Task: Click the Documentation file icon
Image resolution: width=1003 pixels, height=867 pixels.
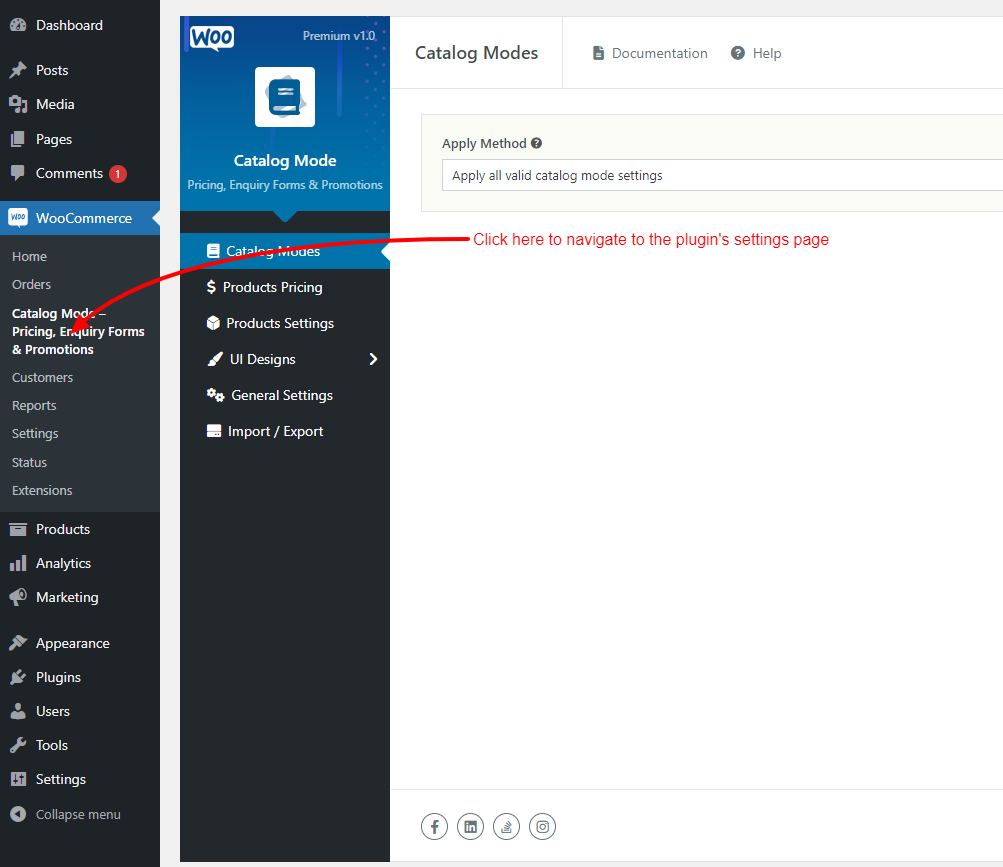Action: (x=598, y=53)
